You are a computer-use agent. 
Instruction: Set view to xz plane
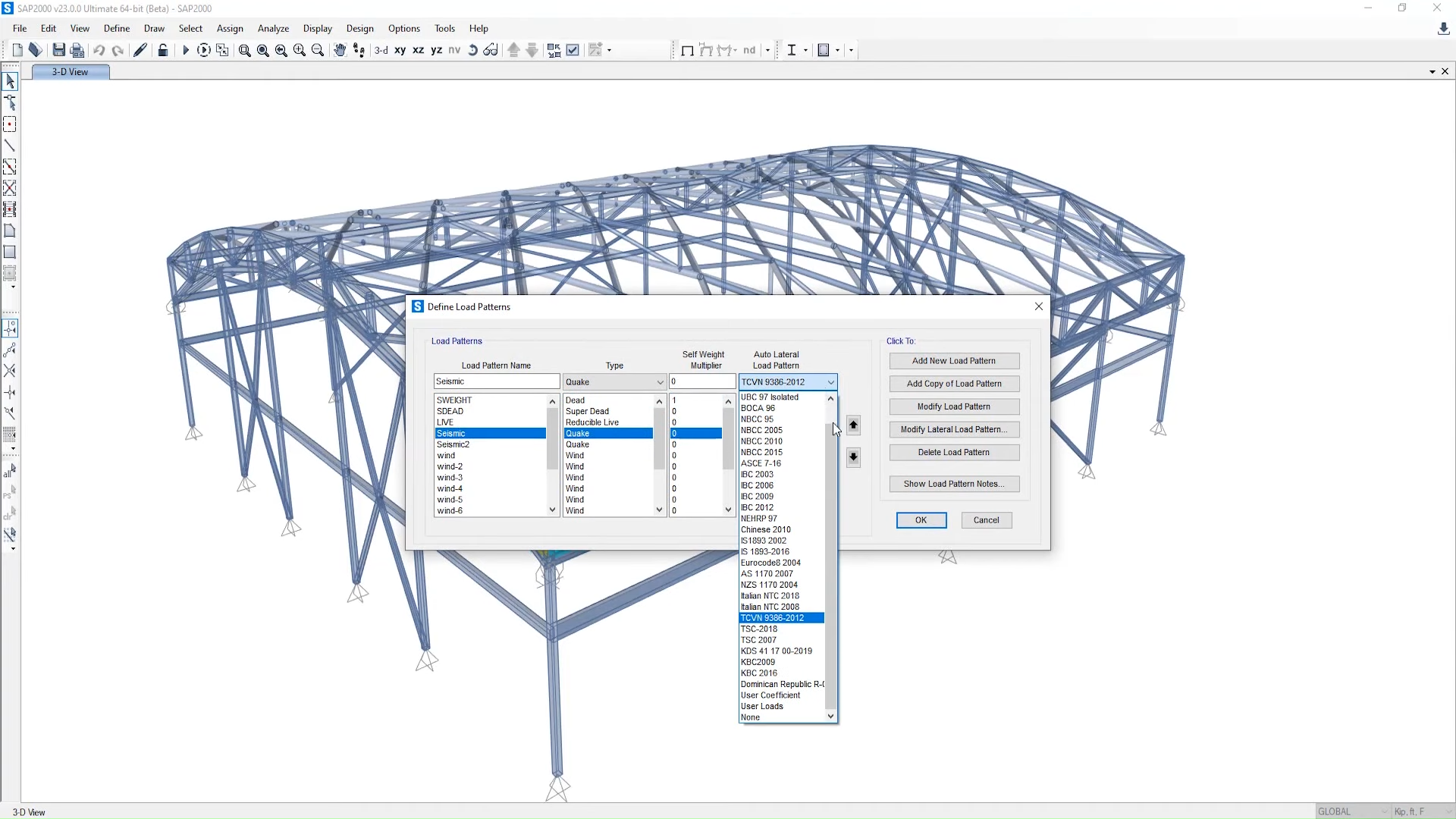coord(418,50)
